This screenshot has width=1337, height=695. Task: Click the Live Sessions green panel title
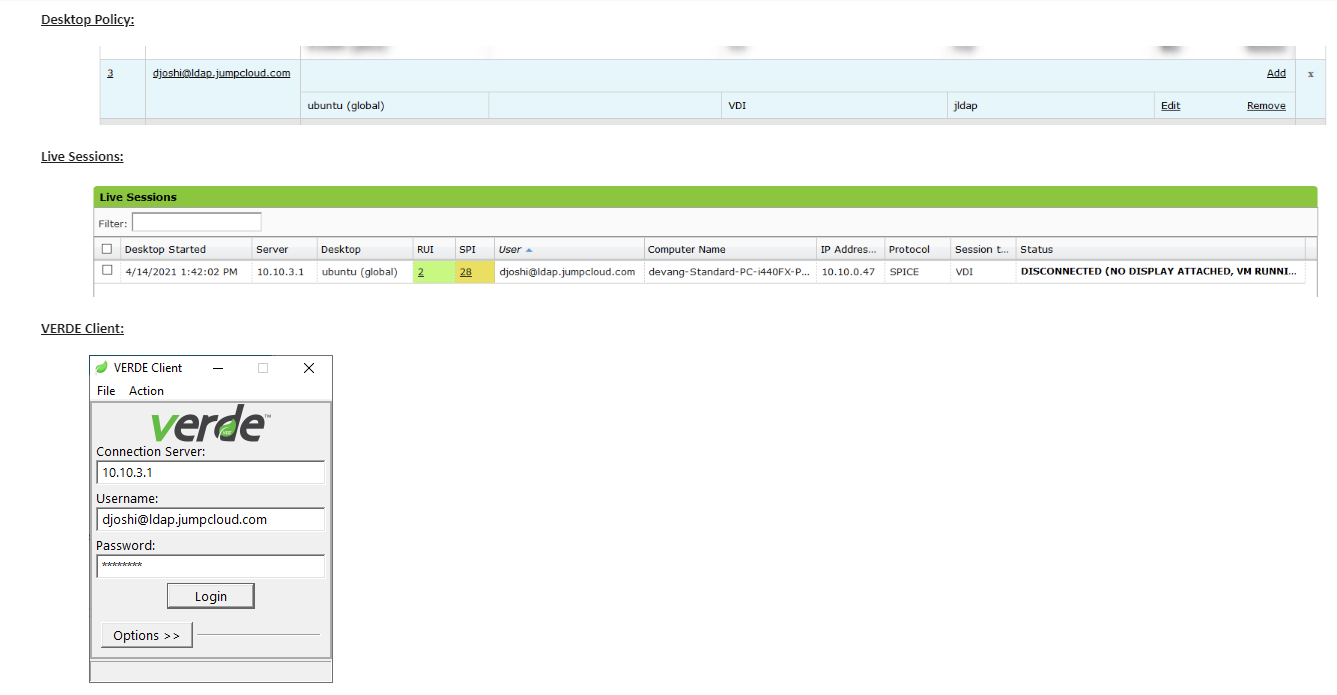[x=138, y=198]
